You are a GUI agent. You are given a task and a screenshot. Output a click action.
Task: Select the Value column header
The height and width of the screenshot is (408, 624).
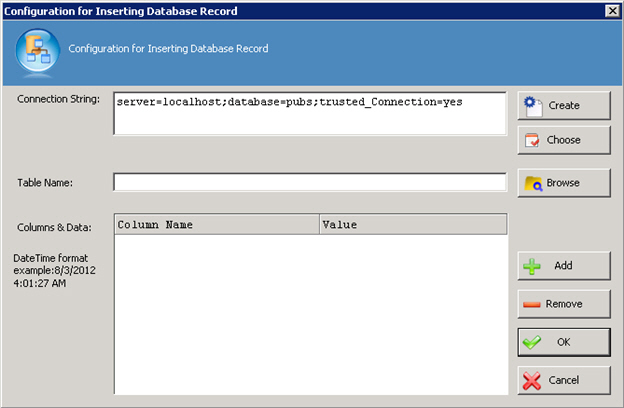pos(412,225)
